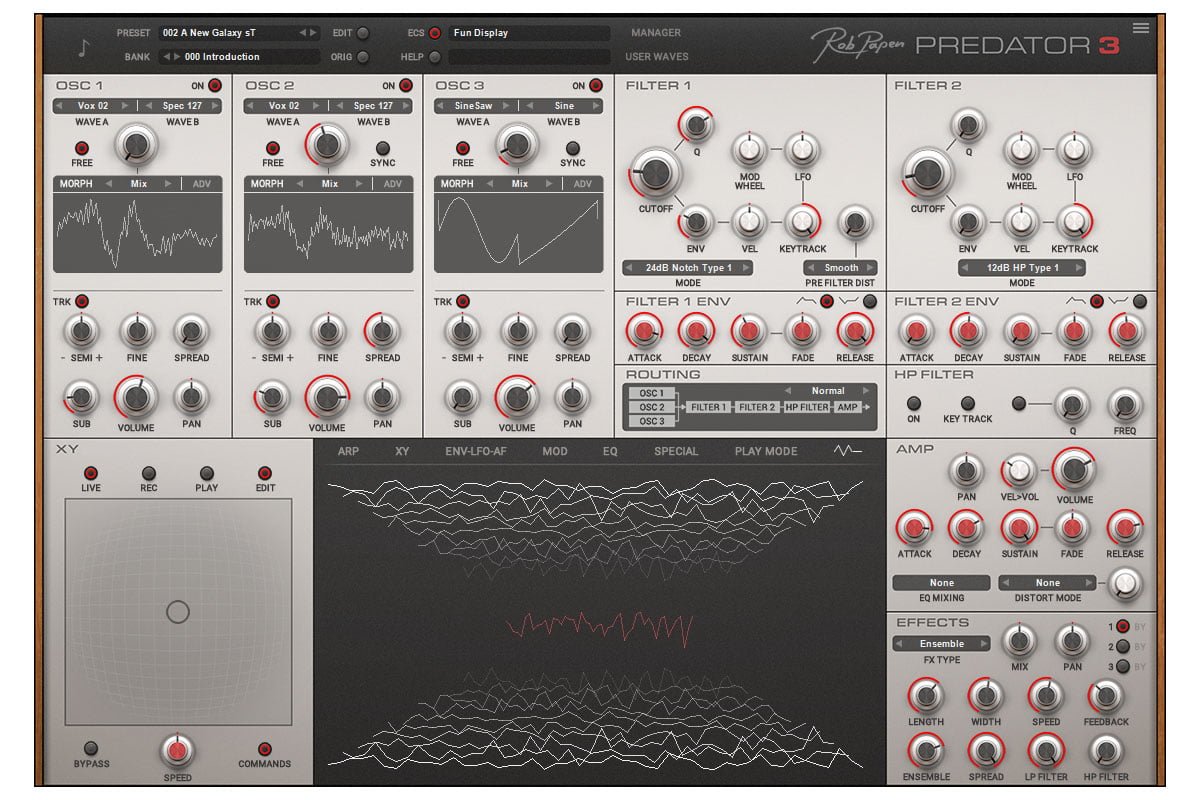Viewport: 1200px width, 800px height.
Task: Open USER WAVES
Action: click(x=657, y=57)
